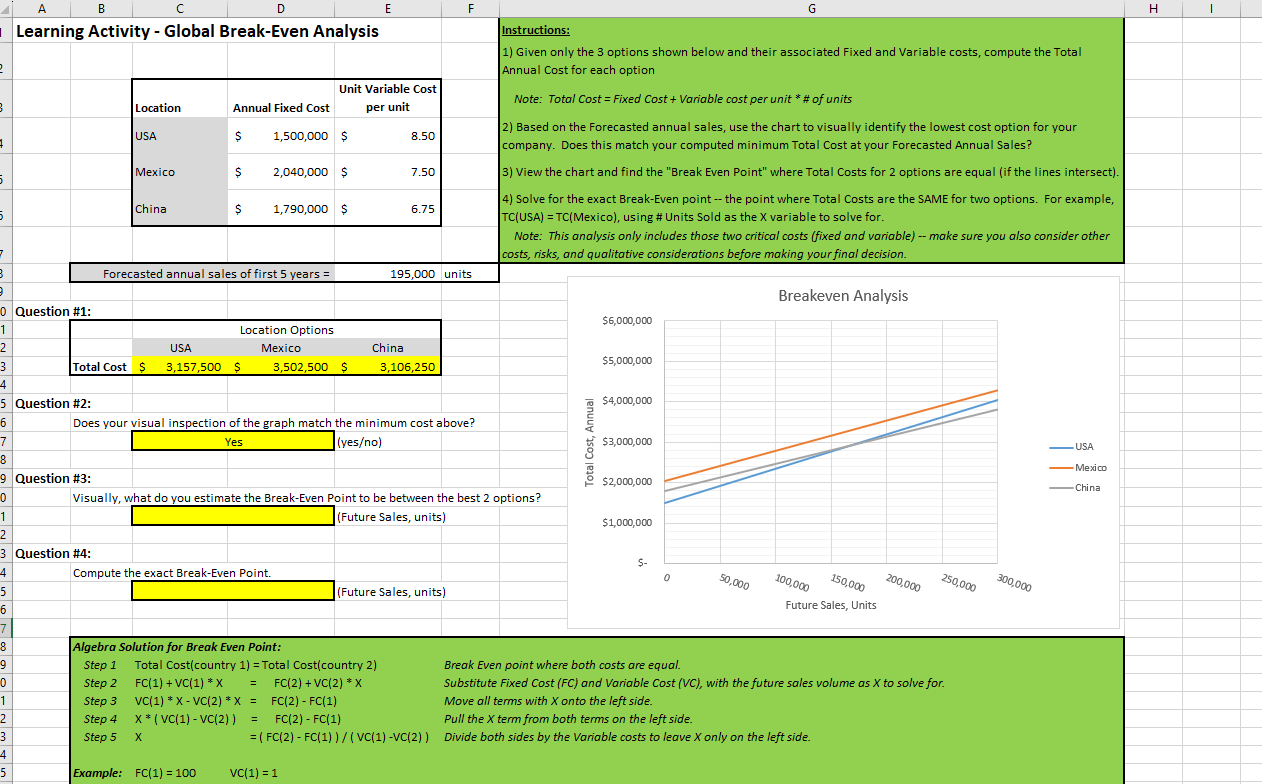This screenshot has width=1262, height=784.
Task: Click the 'Example:' label
Action: click(99, 773)
